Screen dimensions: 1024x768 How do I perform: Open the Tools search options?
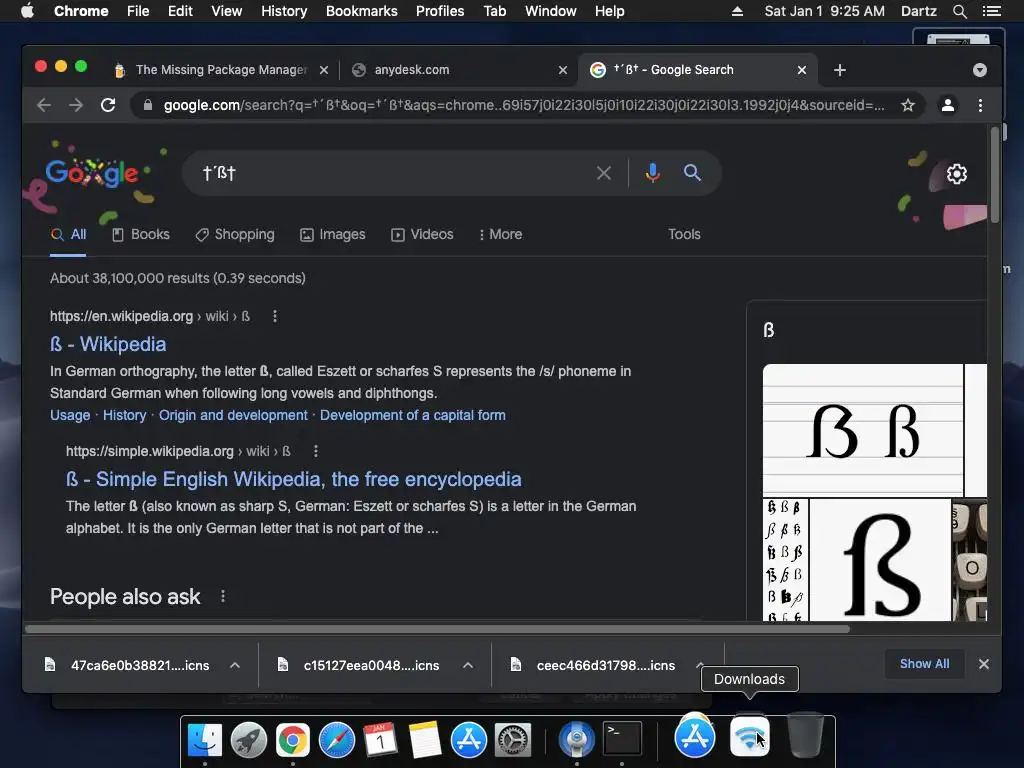684,234
